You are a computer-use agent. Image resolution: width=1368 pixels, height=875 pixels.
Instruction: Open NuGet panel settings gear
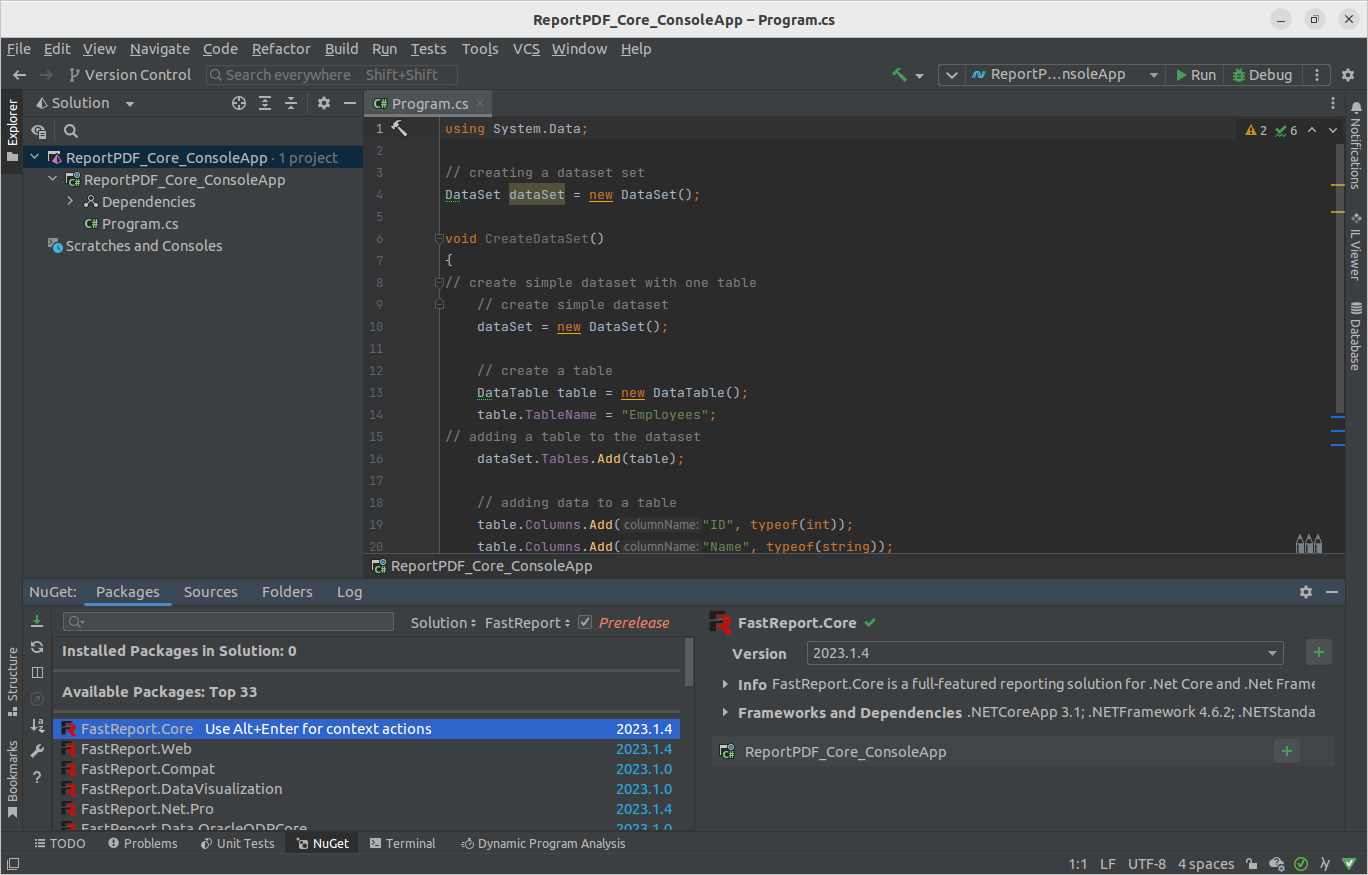[x=1305, y=592]
